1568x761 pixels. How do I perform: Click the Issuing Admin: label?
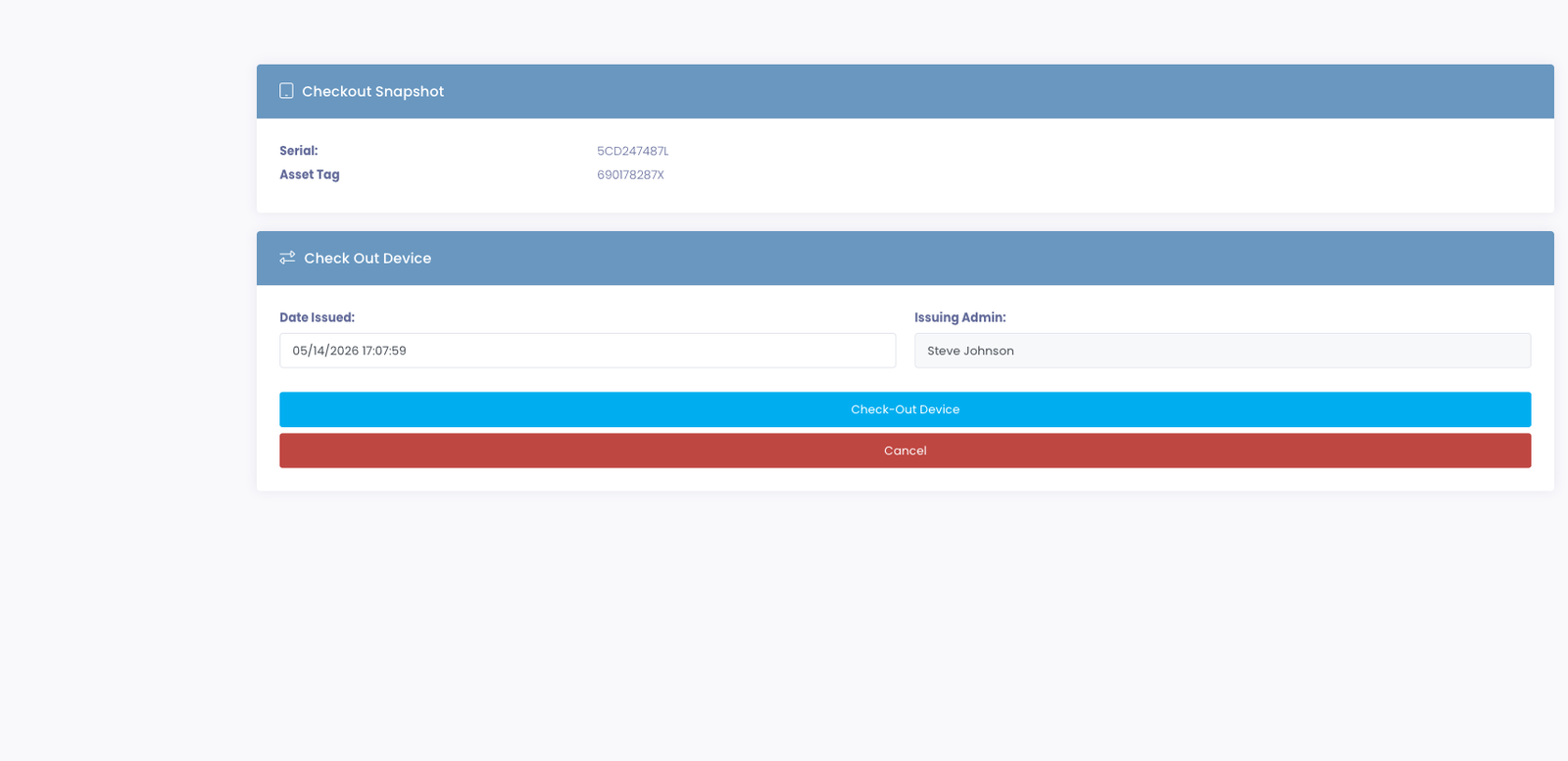coord(960,317)
